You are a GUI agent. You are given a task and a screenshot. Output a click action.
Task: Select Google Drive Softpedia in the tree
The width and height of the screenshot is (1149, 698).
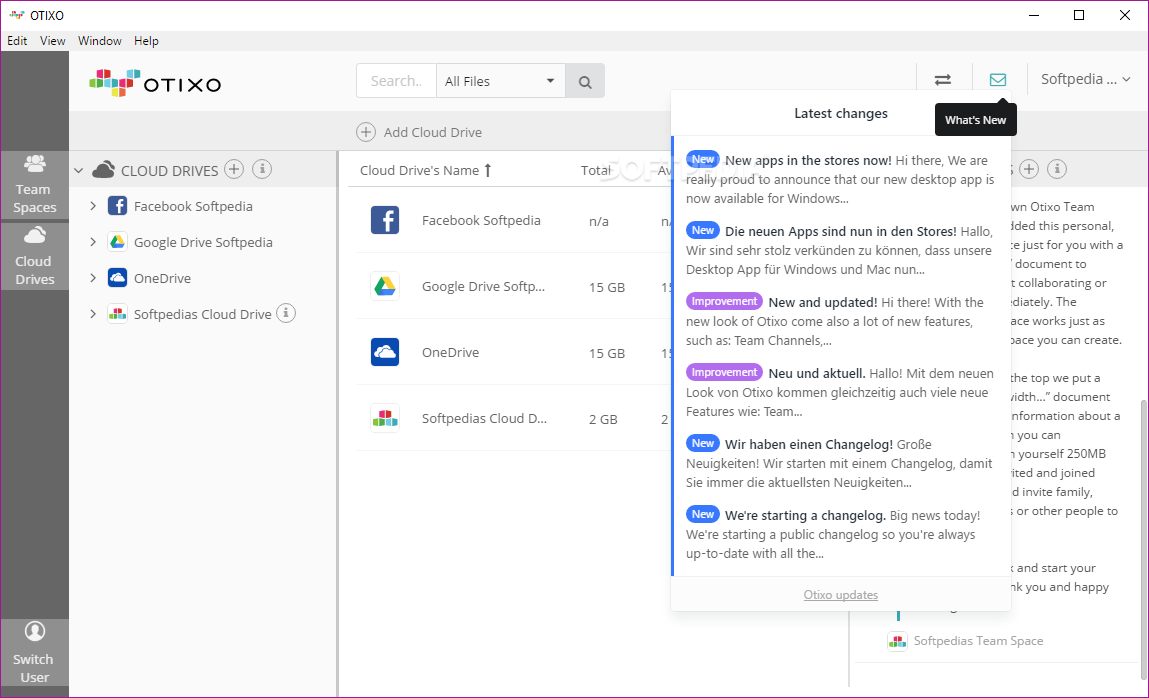pyautogui.click(x=203, y=242)
